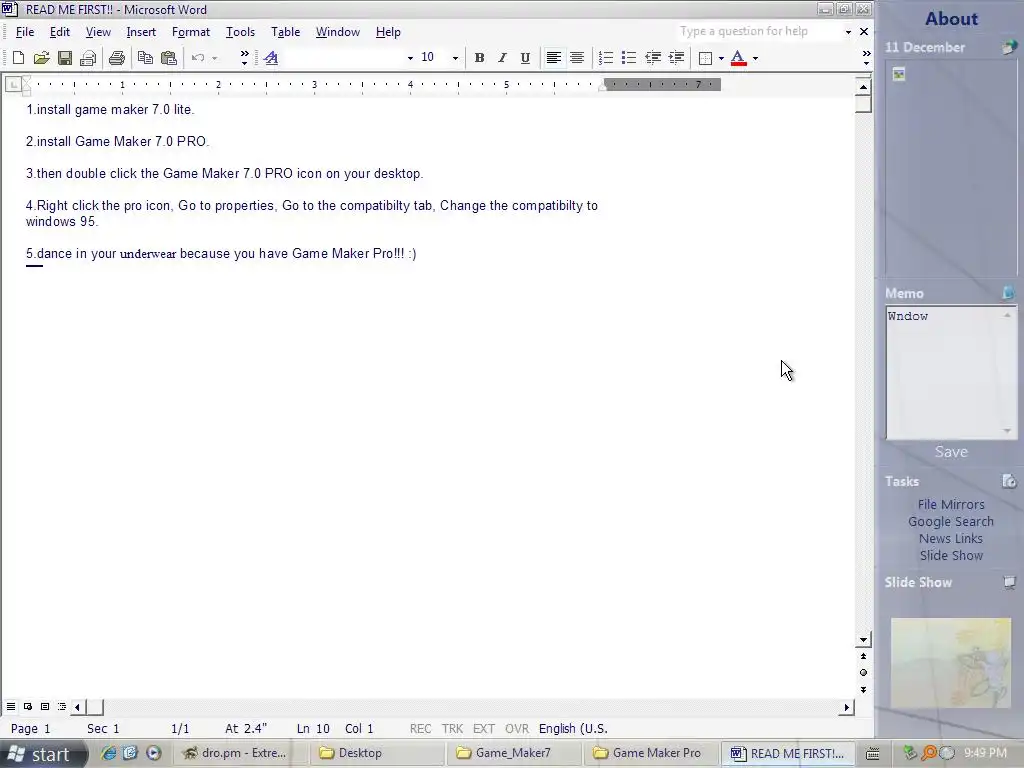Open the Window menu
The height and width of the screenshot is (768, 1024).
338,32
